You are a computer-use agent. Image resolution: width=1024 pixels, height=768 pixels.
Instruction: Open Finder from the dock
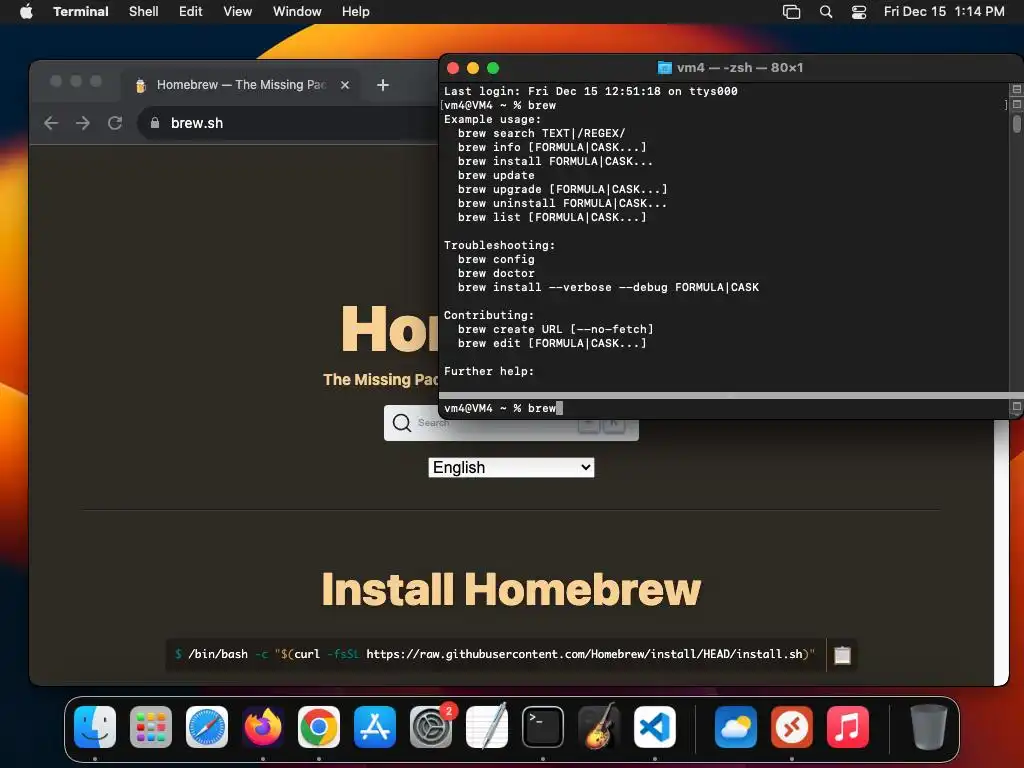coord(95,727)
